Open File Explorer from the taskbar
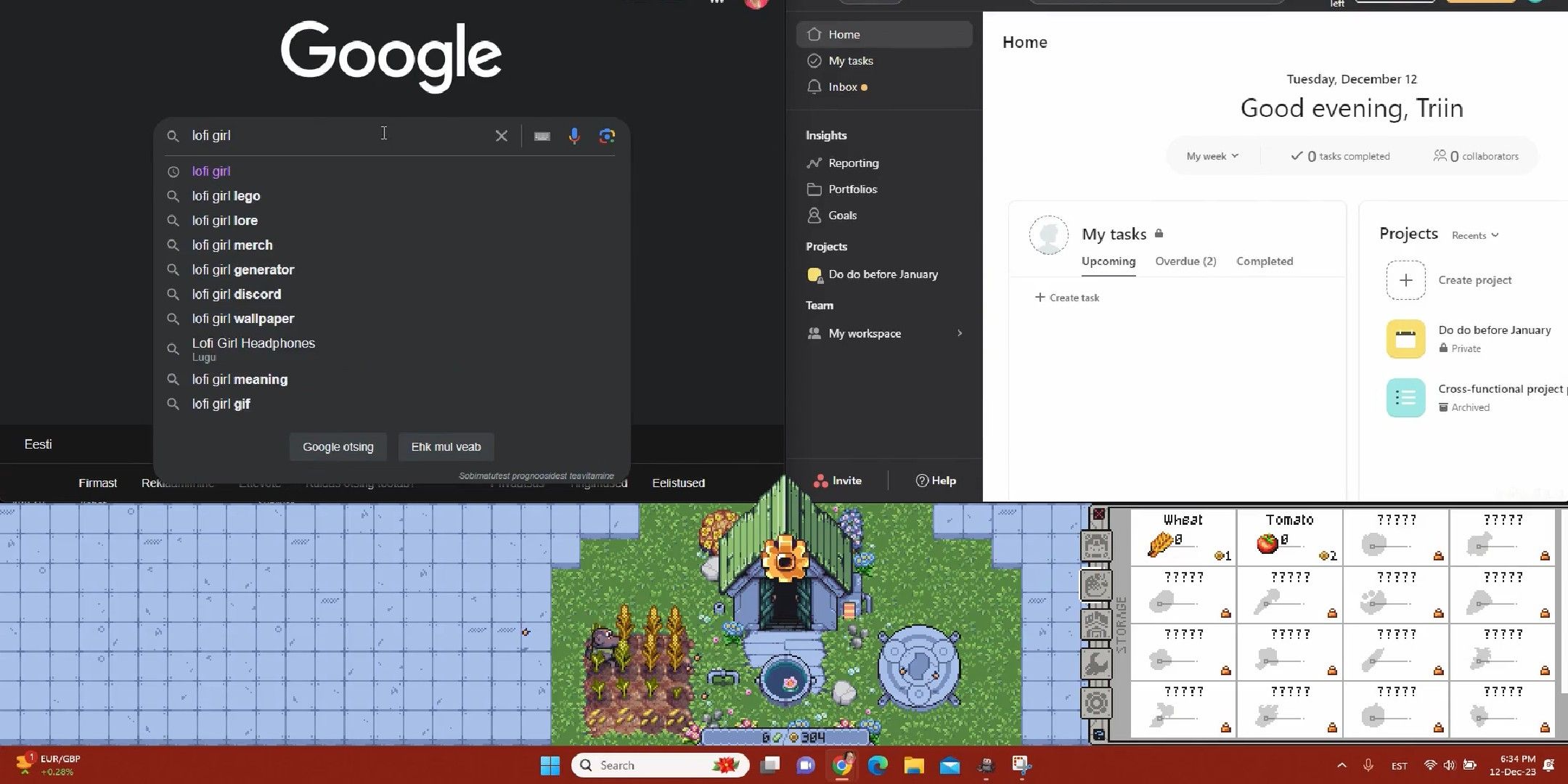The height and width of the screenshot is (784, 1568). pos(914,765)
